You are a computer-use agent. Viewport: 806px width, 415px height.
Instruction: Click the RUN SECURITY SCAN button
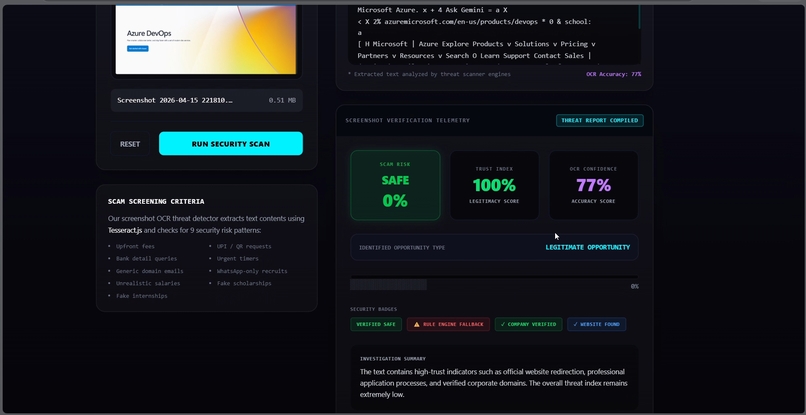(231, 143)
